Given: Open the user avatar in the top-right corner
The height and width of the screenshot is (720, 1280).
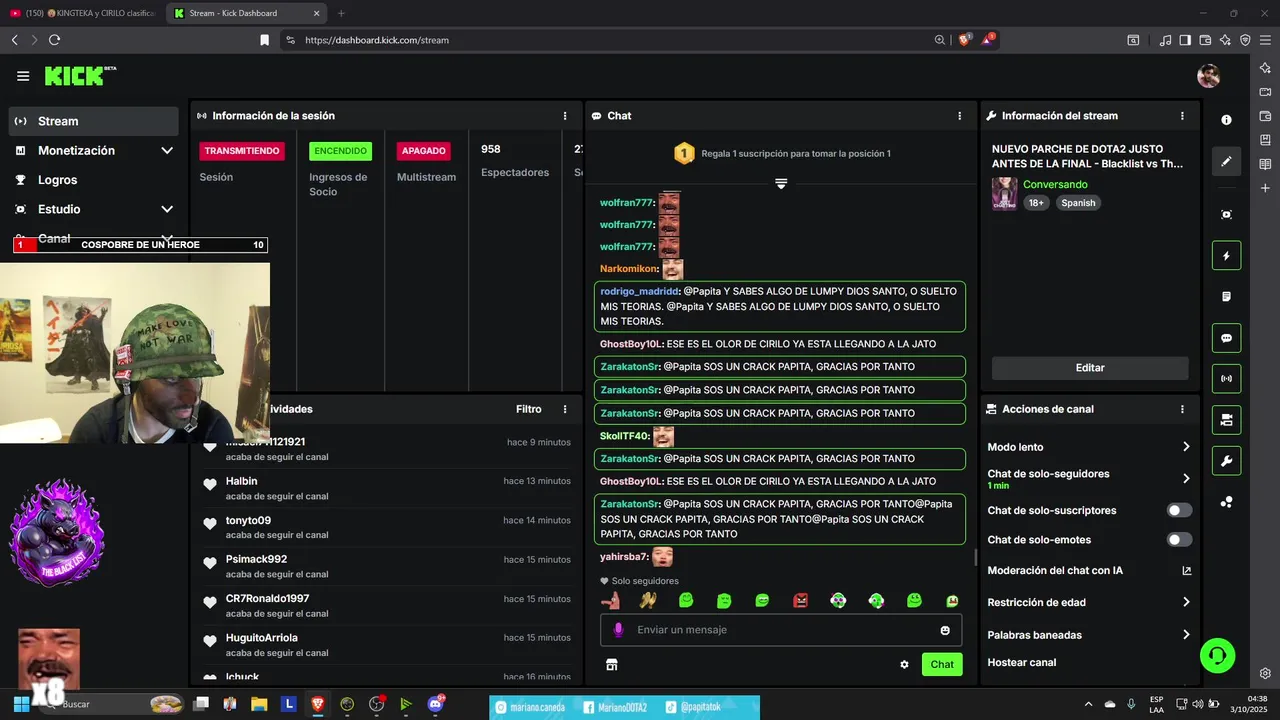Looking at the screenshot, I should coord(1209,76).
